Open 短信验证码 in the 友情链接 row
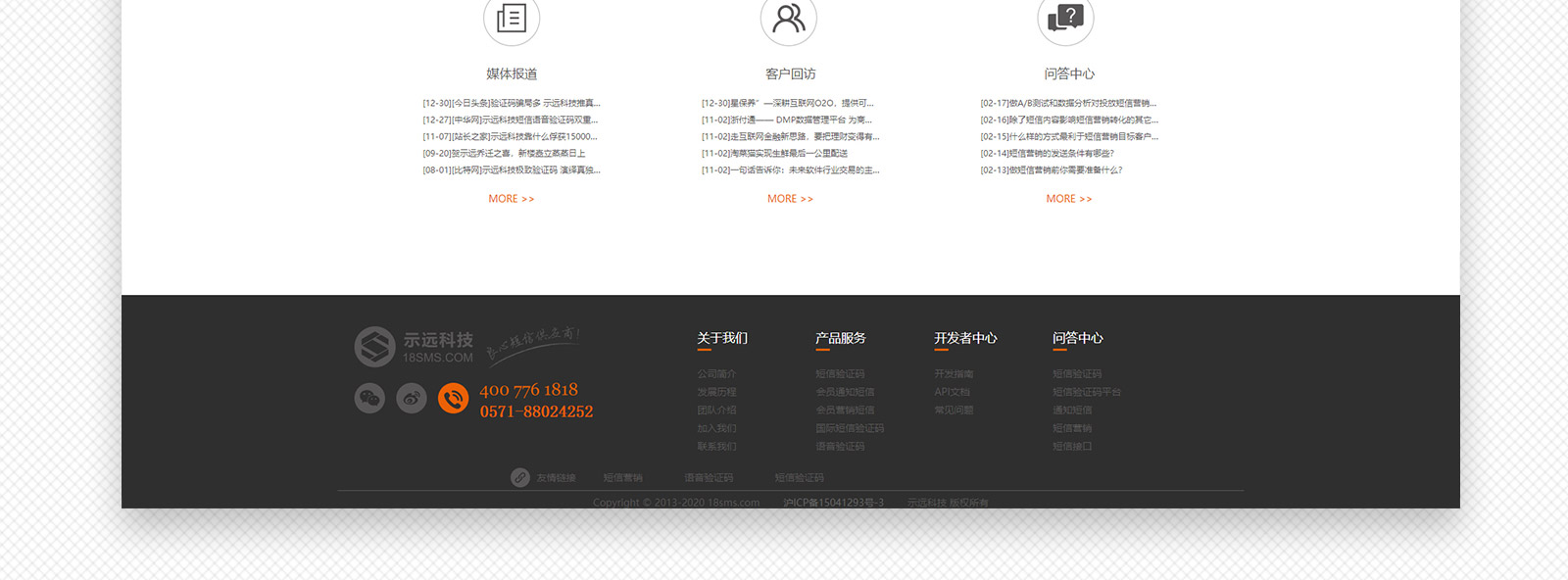The height and width of the screenshot is (580, 1568). click(800, 478)
